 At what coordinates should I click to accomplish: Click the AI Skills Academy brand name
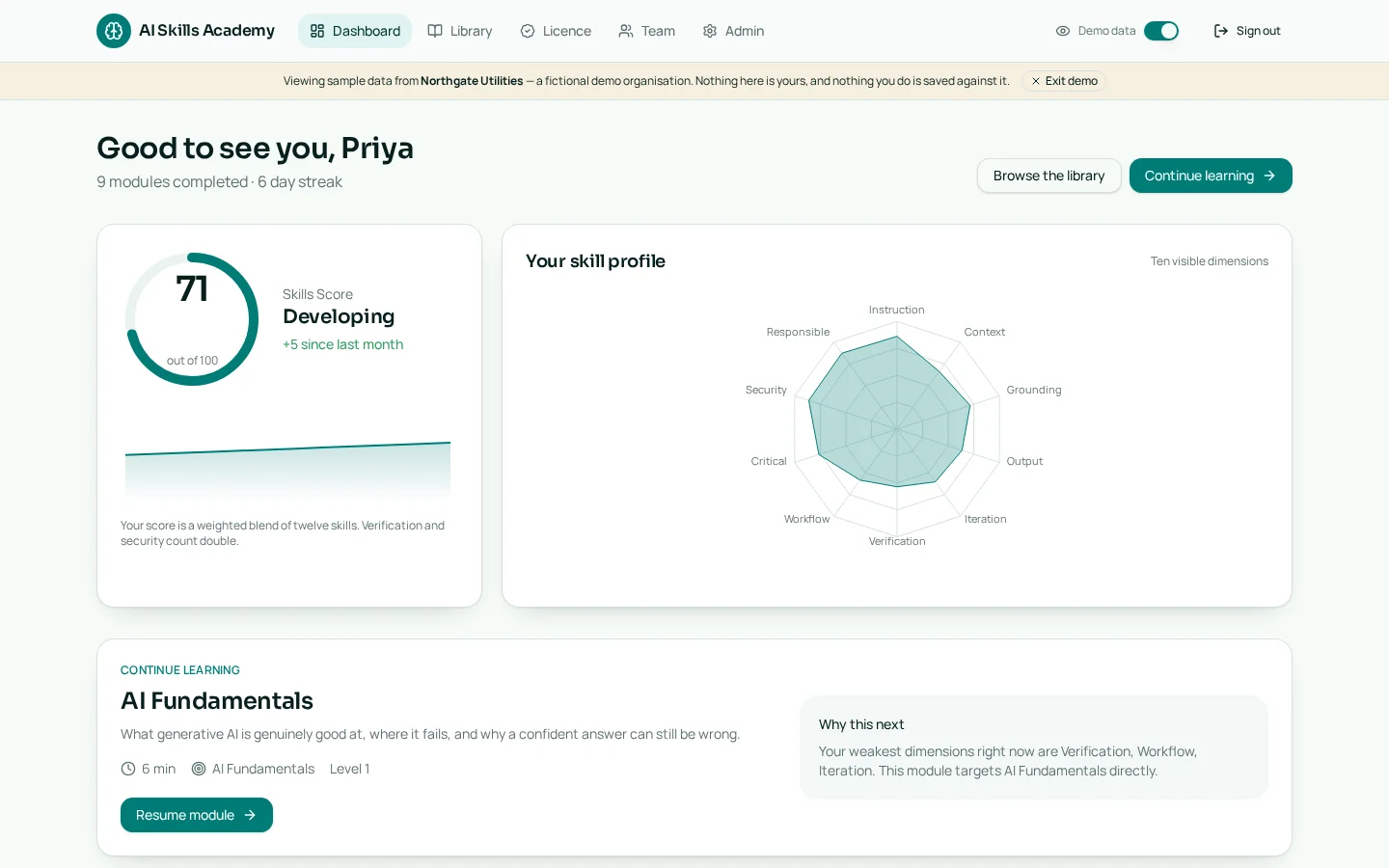pyautogui.click(x=207, y=31)
